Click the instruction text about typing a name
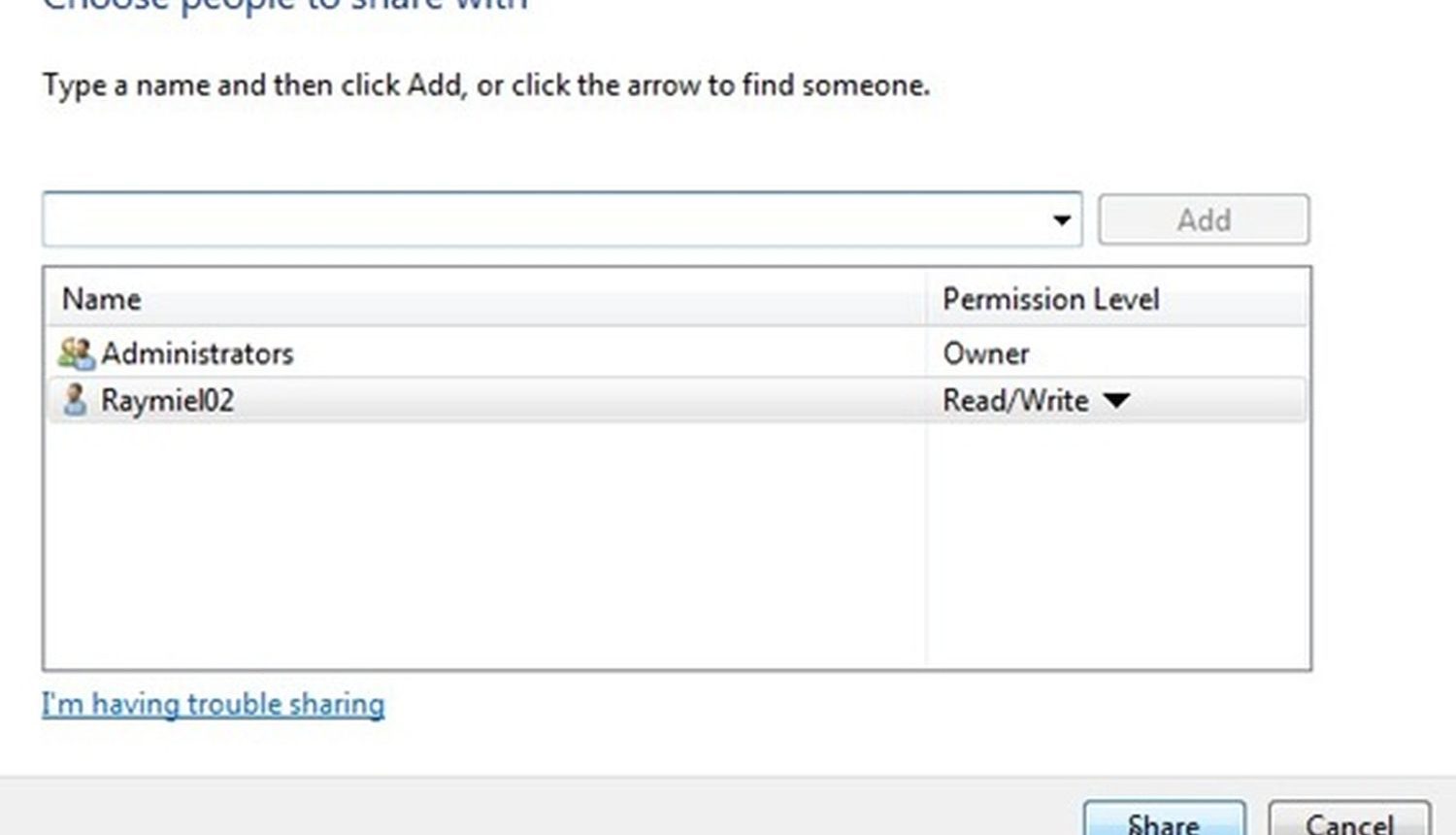 pos(486,85)
